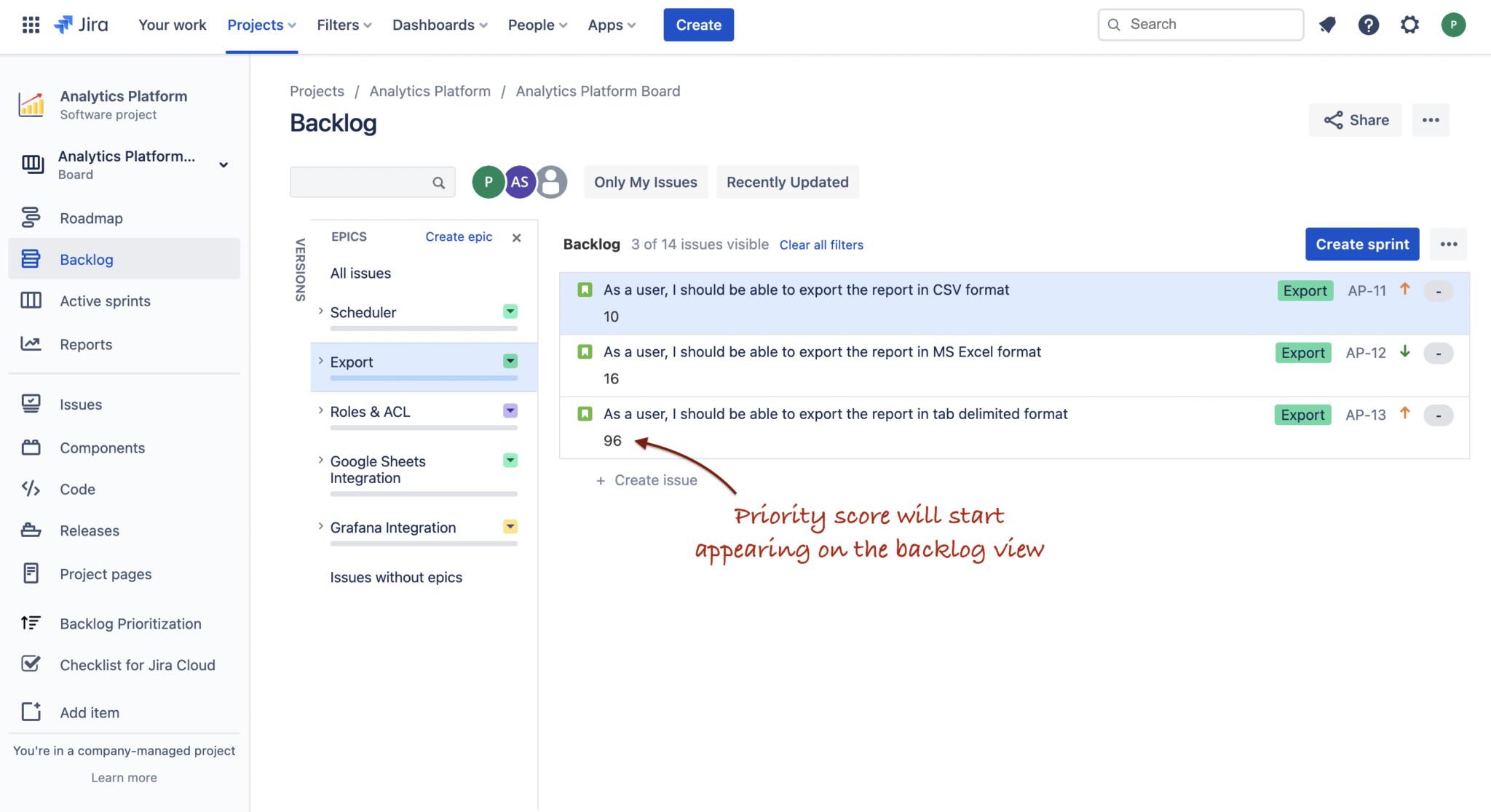Open Reports in sidebar
Viewport: 1491px width, 812px height.
pyautogui.click(x=86, y=344)
